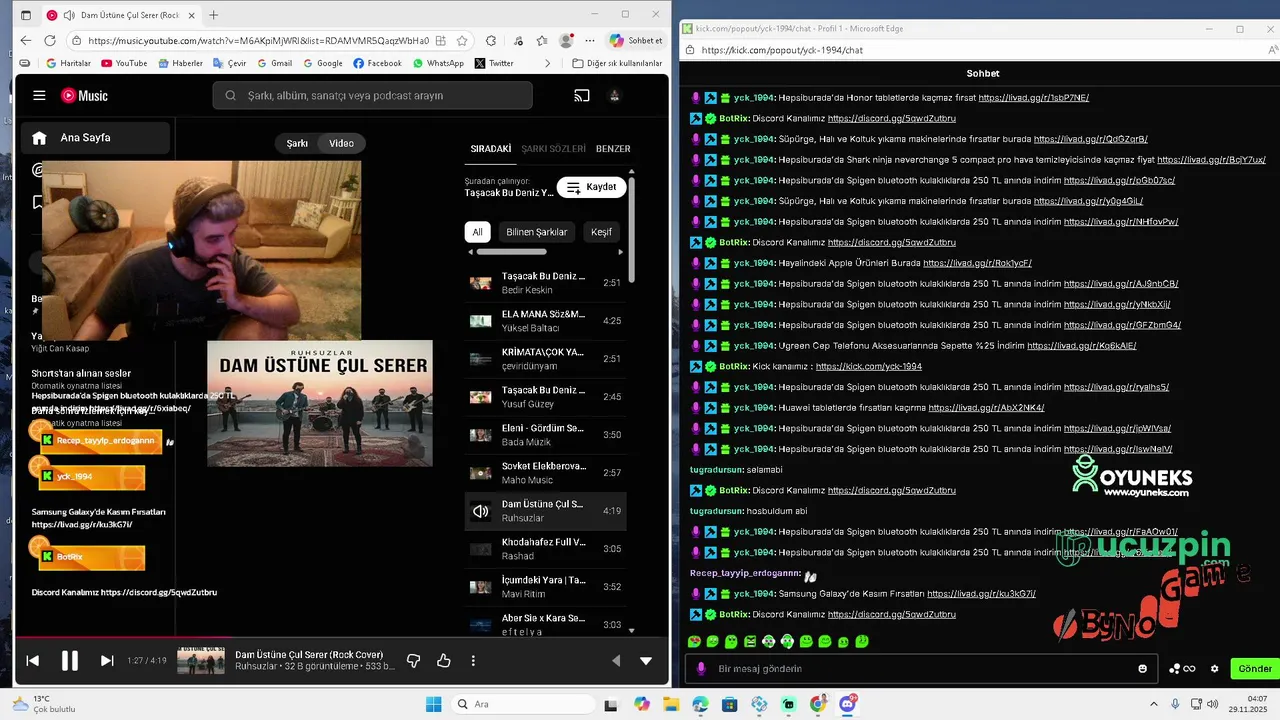The height and width of the screenshot is (720, 1280).
Task: Open the ŞARKI SÖZLERİ tab
Action: [553, 149]
